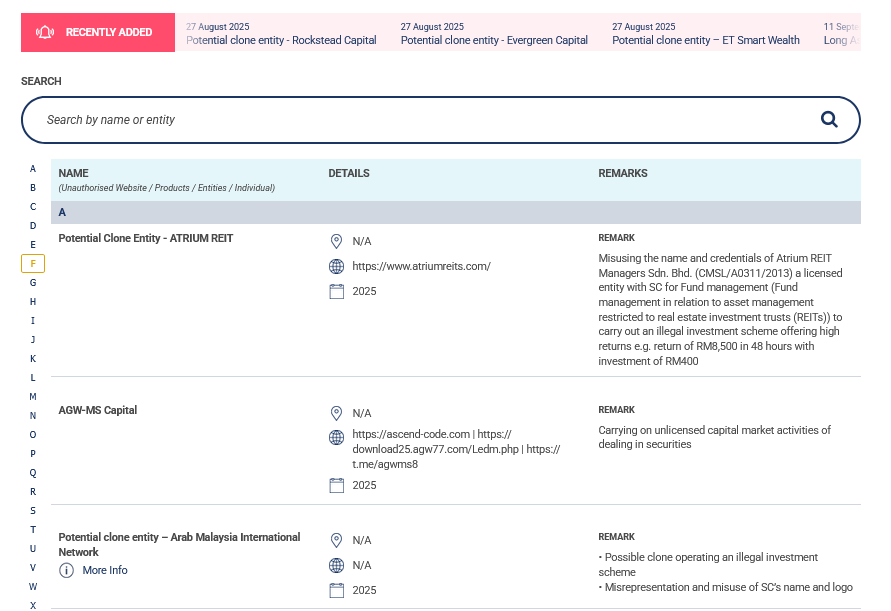Click the More Info circle icon
The image size is (891, 611).
click(x=66, y=570)
